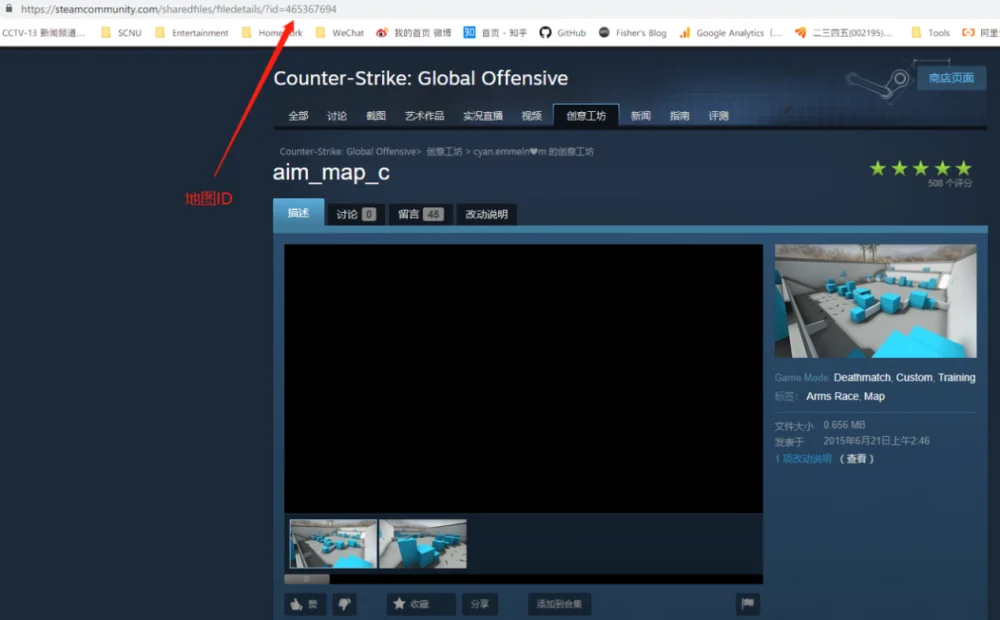The height and width of the screenshot is (620, 1000).
Task: Click the black video preview area
Action: [523, 379]
